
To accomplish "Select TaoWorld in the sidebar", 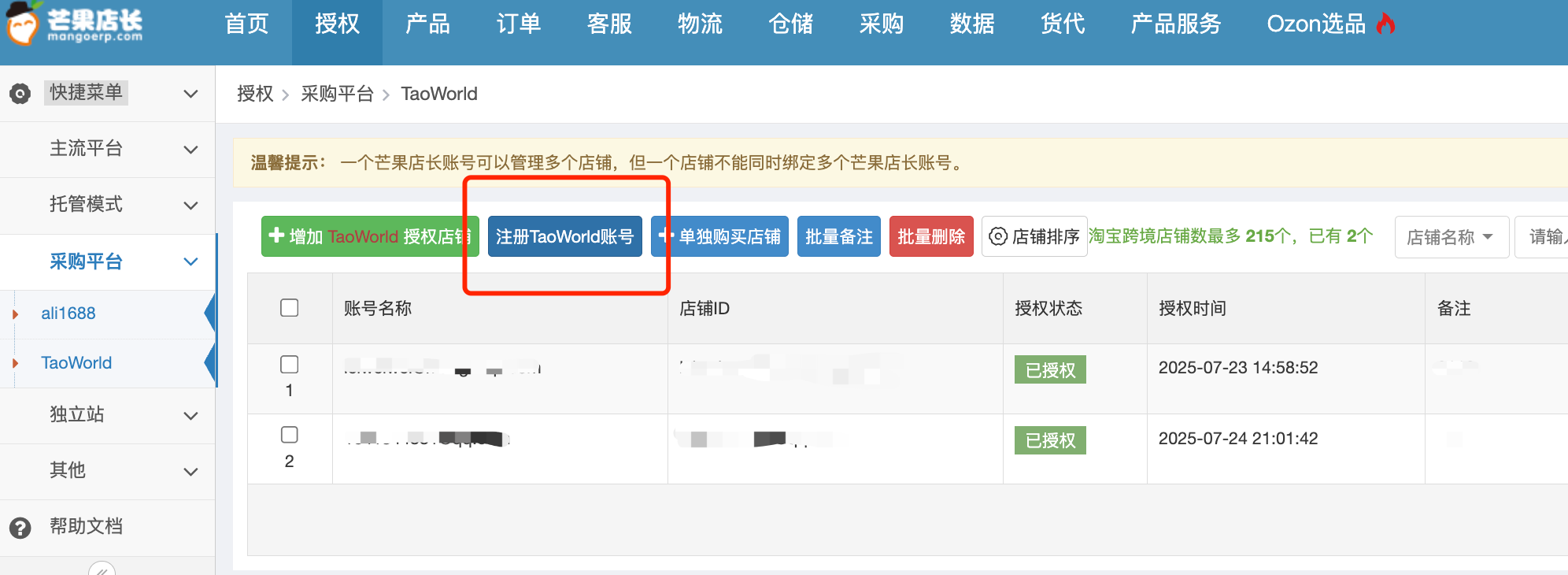I will pyautogui.click(x=76, y=363).
